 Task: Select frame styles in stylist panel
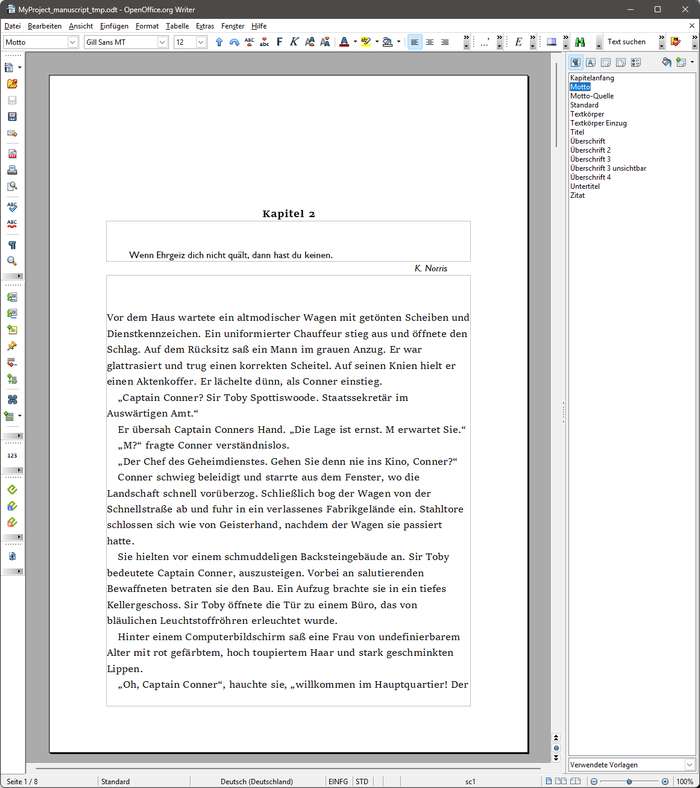click(606, 62)
